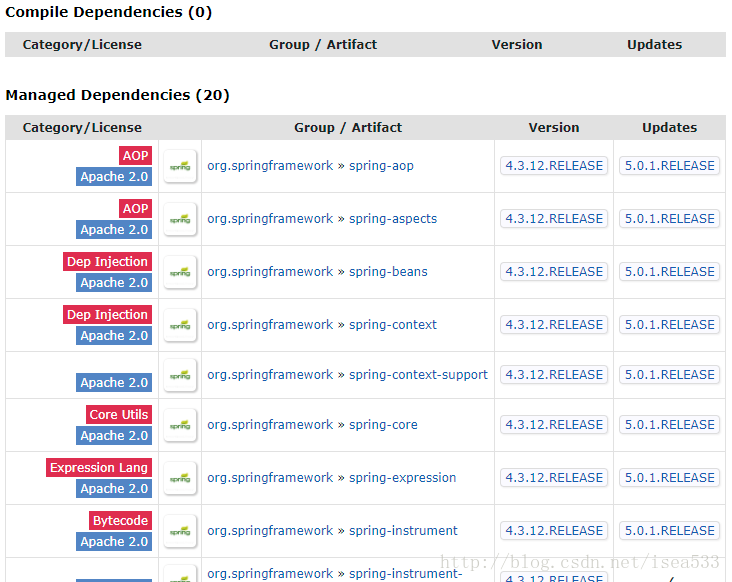Select the Spring logo icon in spring-context-support row

(x=180, y=375)
